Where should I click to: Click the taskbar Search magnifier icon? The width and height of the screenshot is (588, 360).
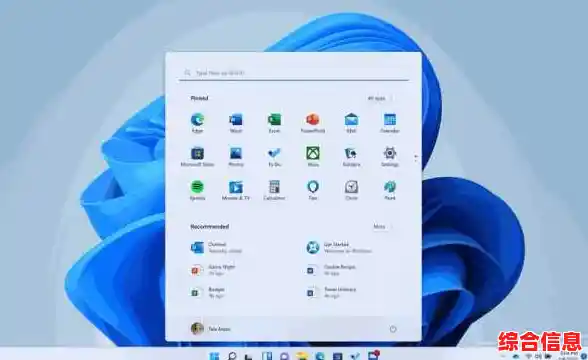[232, 356]
